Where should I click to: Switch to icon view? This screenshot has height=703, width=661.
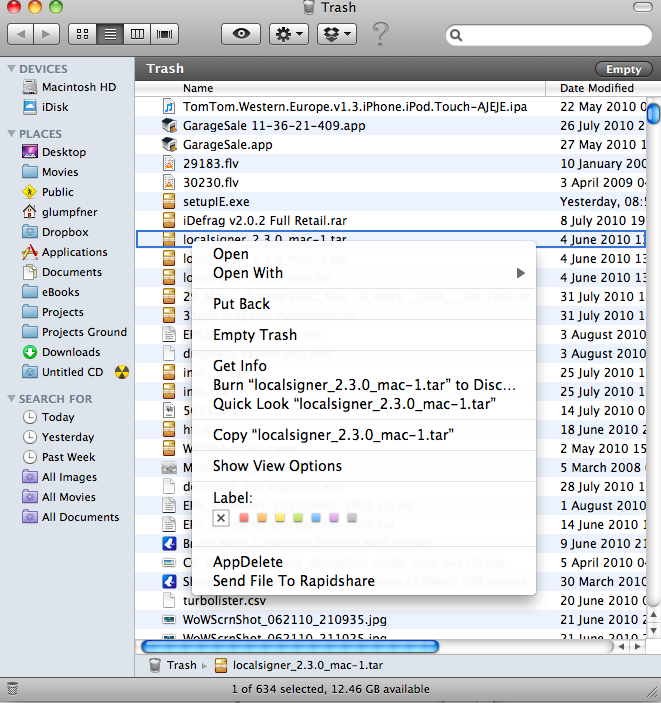[83, 34]
